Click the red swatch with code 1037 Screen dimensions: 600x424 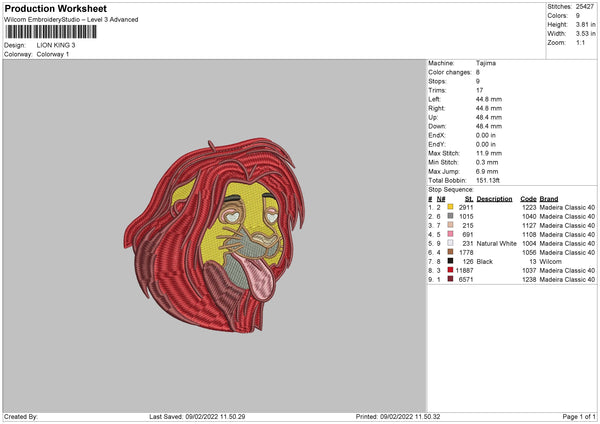coord(451,270)
